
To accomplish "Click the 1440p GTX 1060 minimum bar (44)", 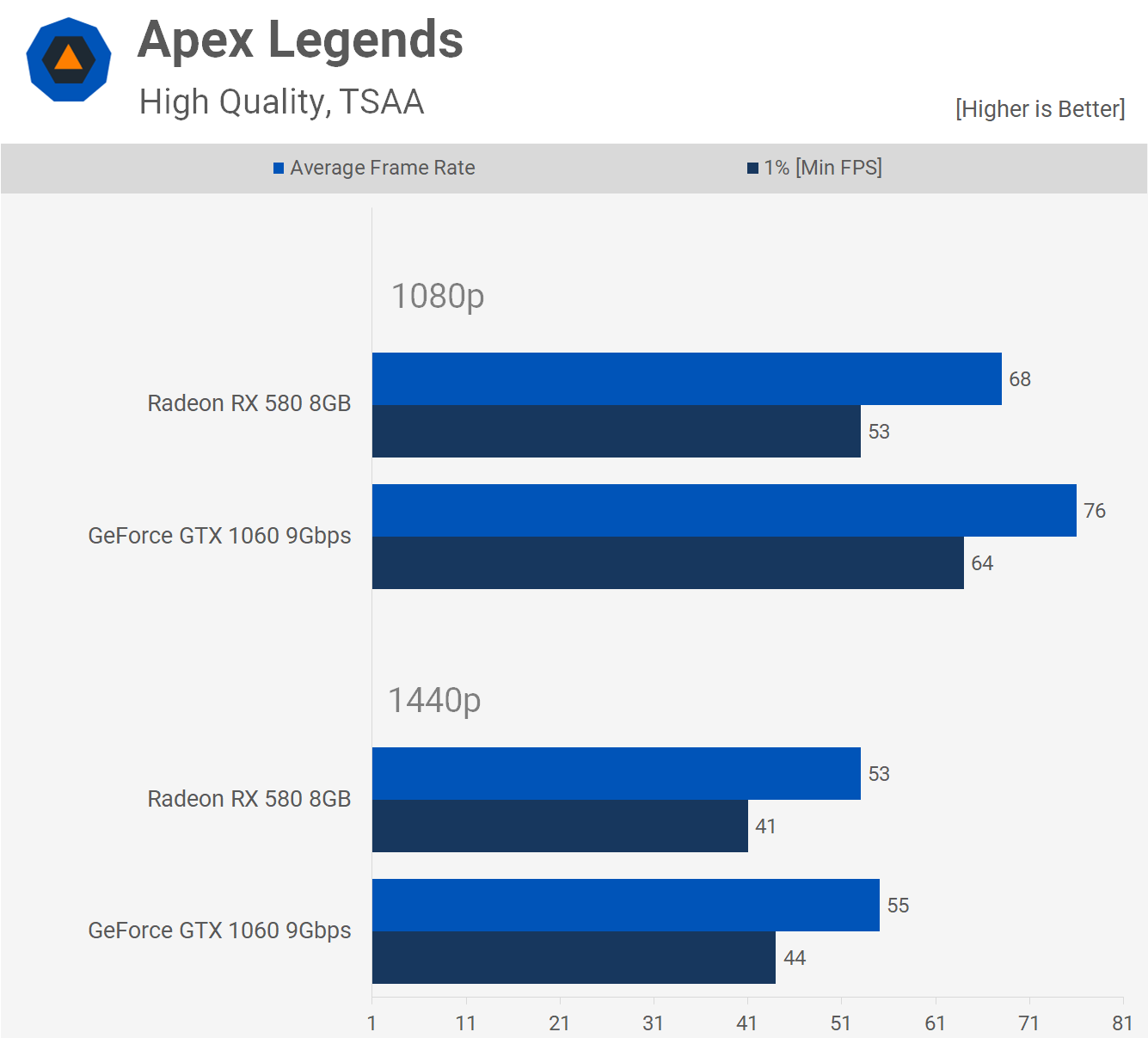I will [x=574, y=957].
